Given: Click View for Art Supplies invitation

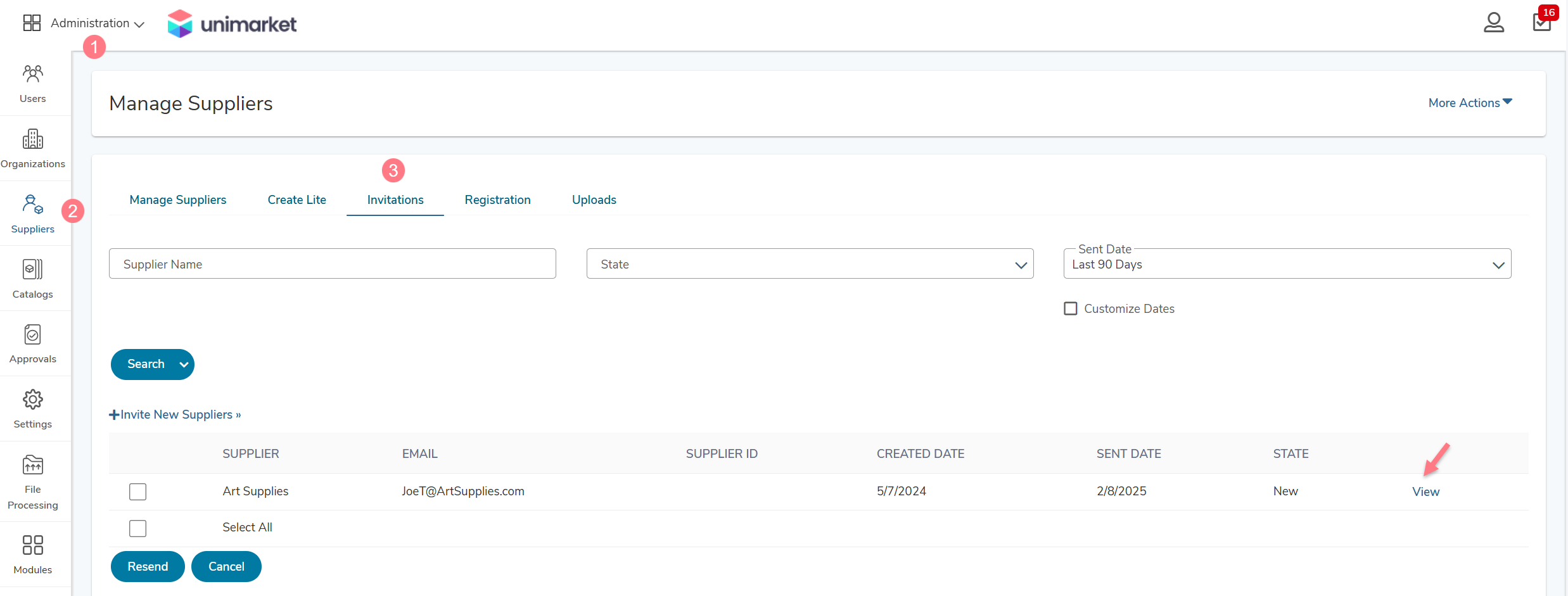Looking at the screenshot, I should point(1426,491).
